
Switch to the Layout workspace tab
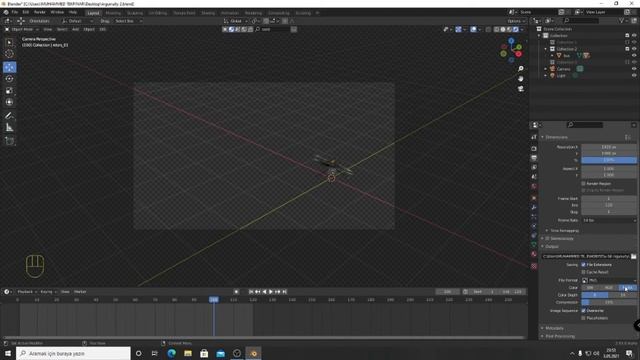[x=93, y=13]
